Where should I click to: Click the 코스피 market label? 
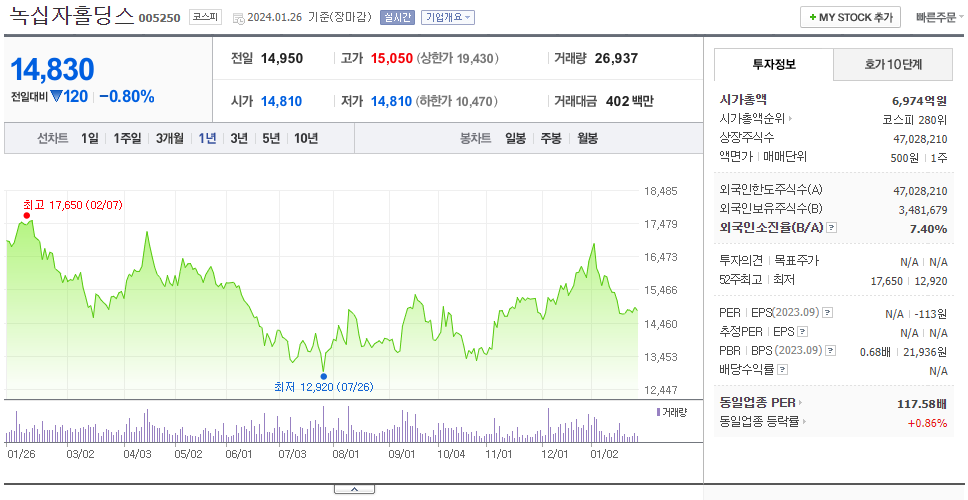205,17
